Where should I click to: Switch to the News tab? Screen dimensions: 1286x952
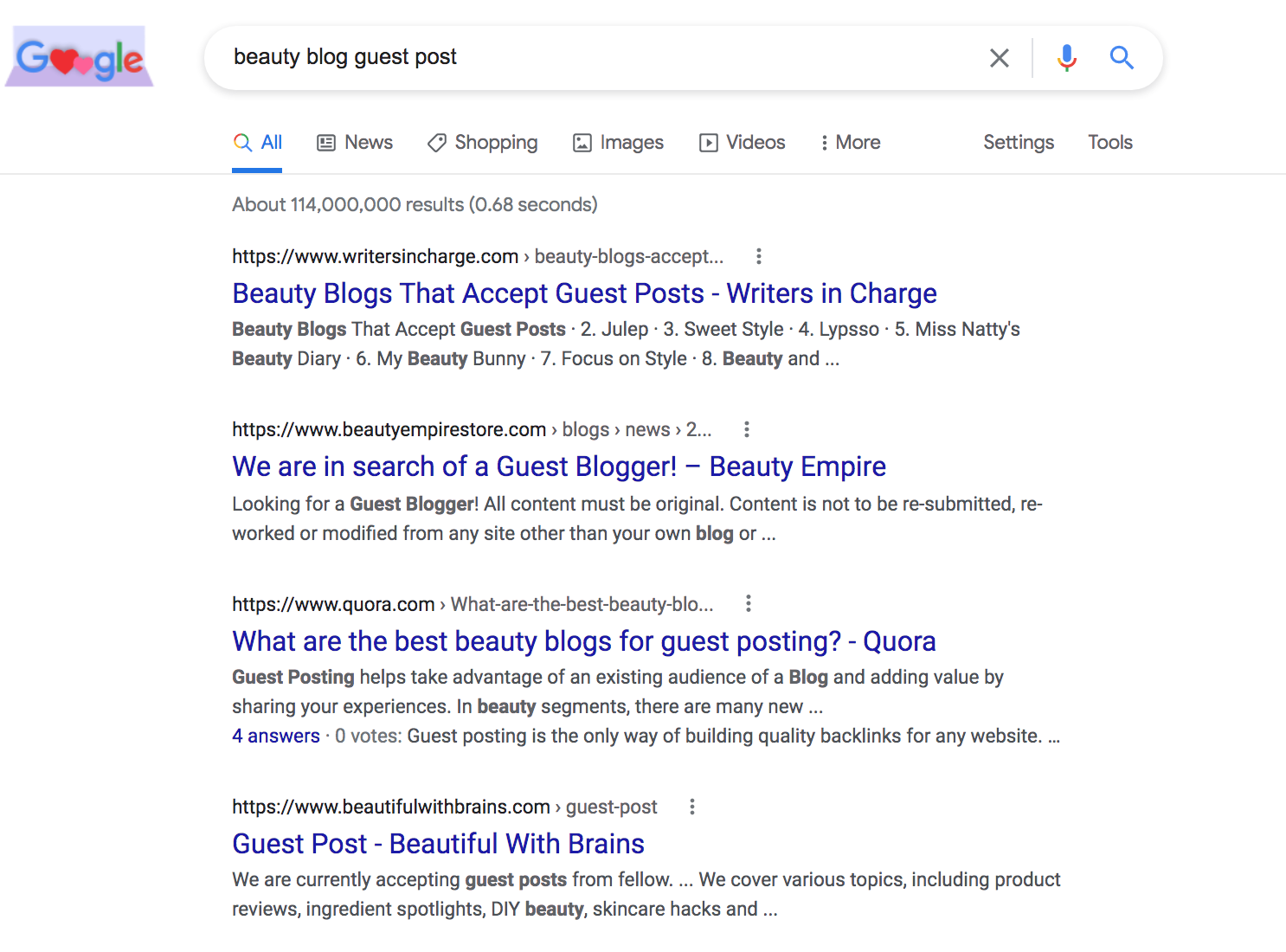355,143
